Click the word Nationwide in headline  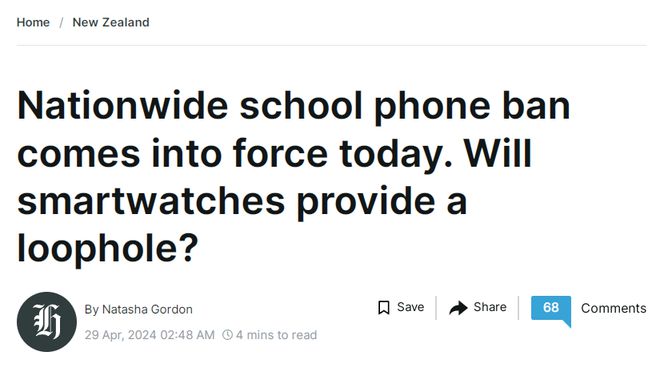point(122,105)
